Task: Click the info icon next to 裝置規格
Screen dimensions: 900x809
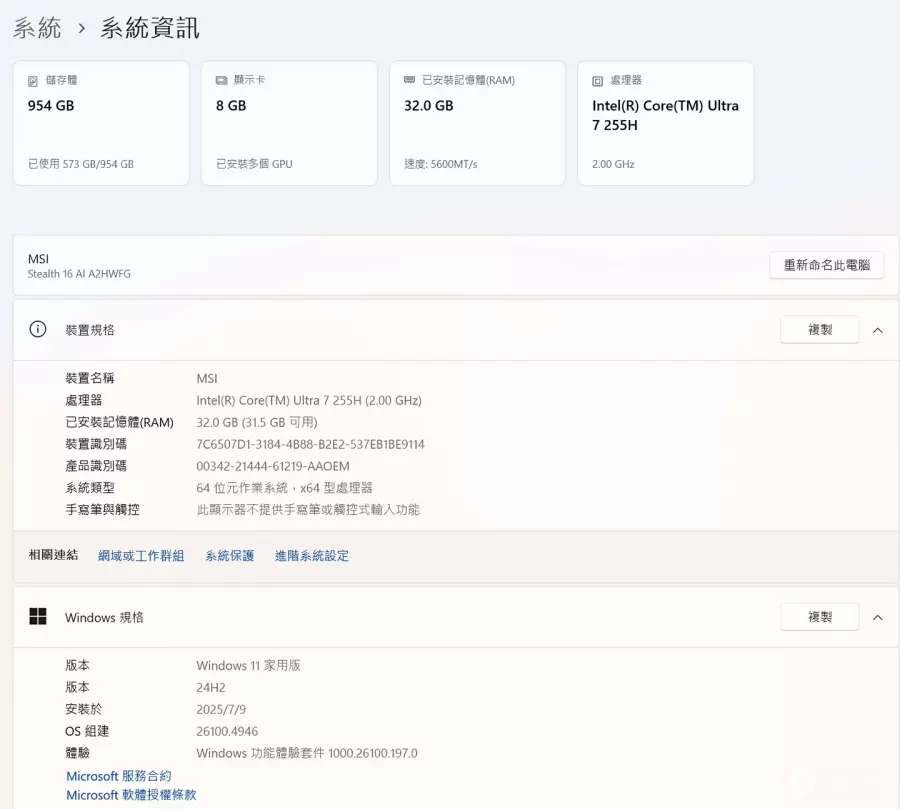Action: pyautogui.click(x=38, y=329)
